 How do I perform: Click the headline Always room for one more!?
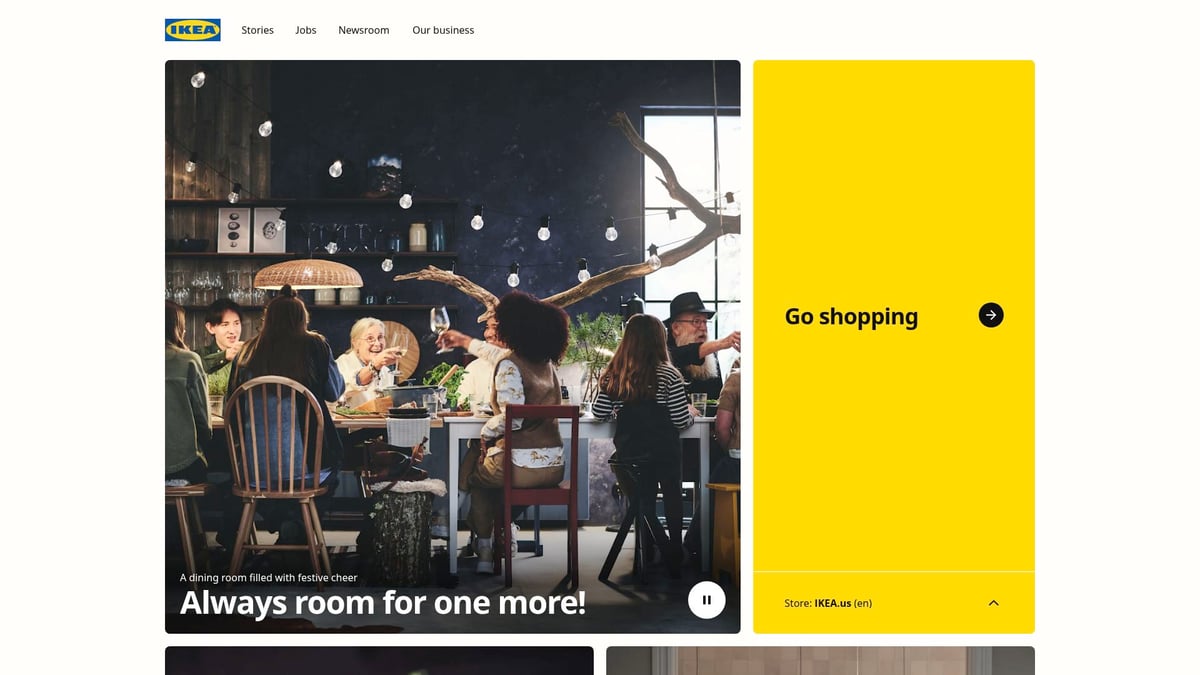click(x=382, y=602)
